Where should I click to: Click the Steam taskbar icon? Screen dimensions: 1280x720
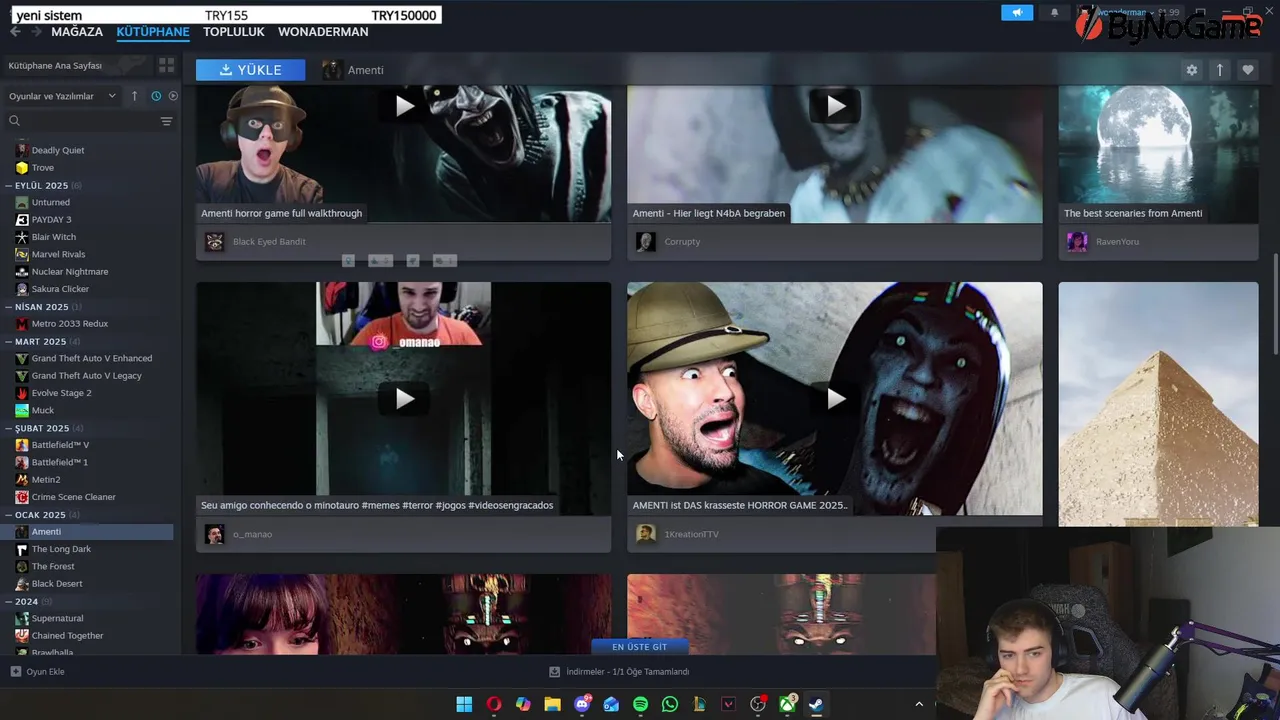tap(816, 704)
